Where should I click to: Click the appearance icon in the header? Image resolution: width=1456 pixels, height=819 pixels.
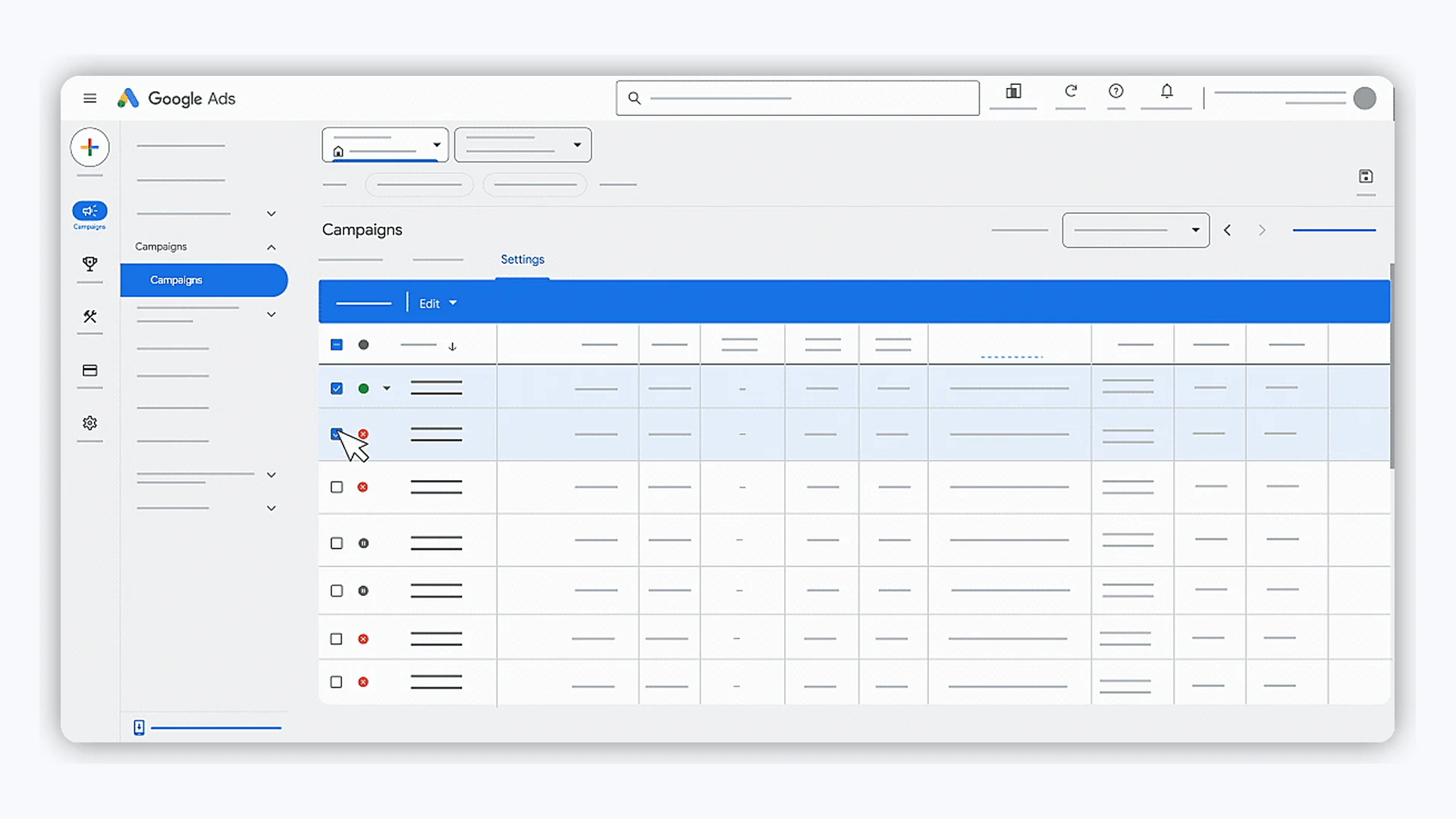[1013, 92]
